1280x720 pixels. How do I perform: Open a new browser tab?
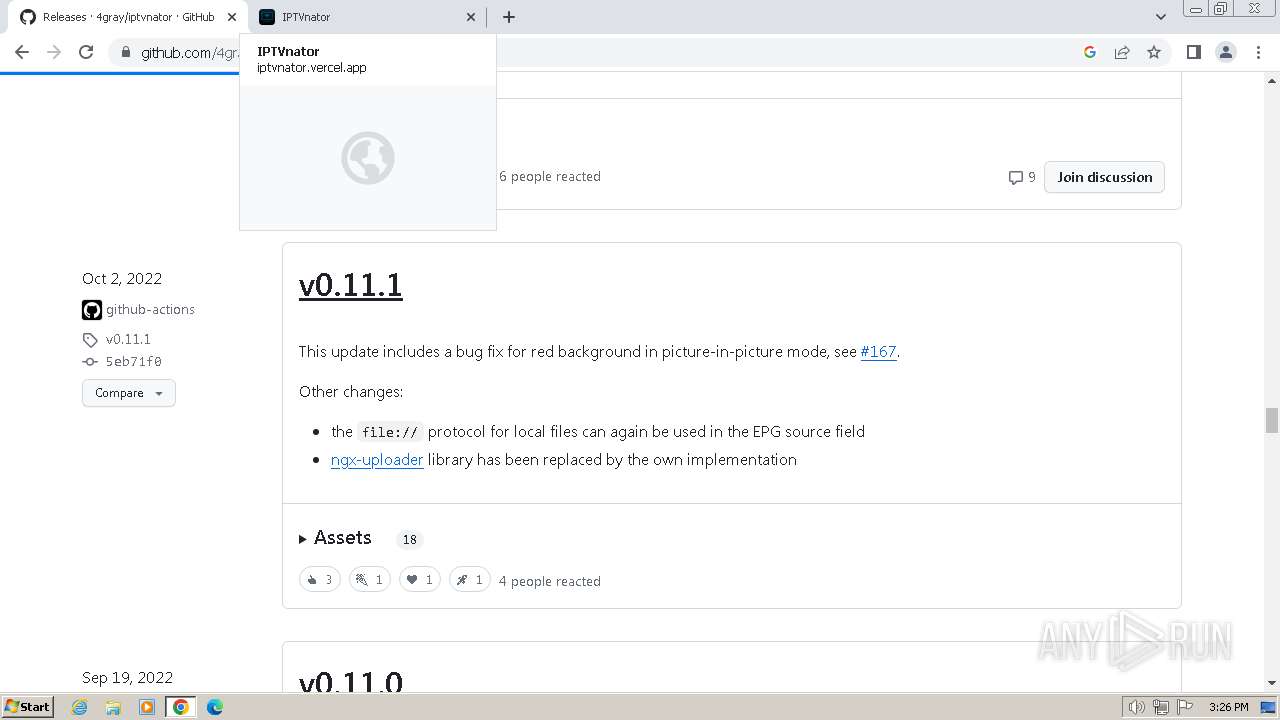tap(508, 17)
